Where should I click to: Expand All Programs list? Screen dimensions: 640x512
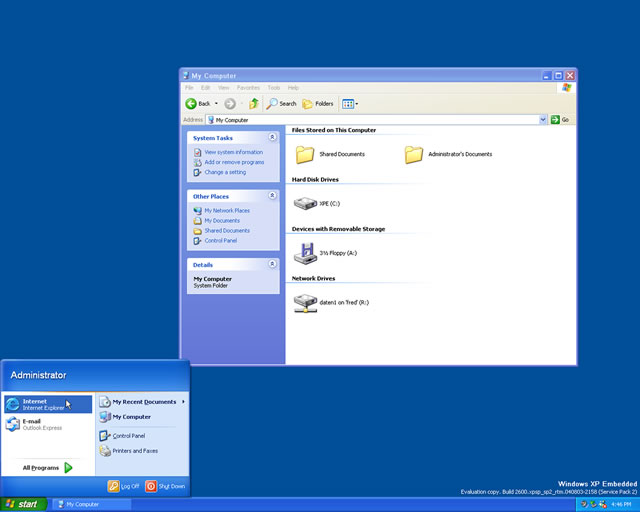click(x=47, y=468)
